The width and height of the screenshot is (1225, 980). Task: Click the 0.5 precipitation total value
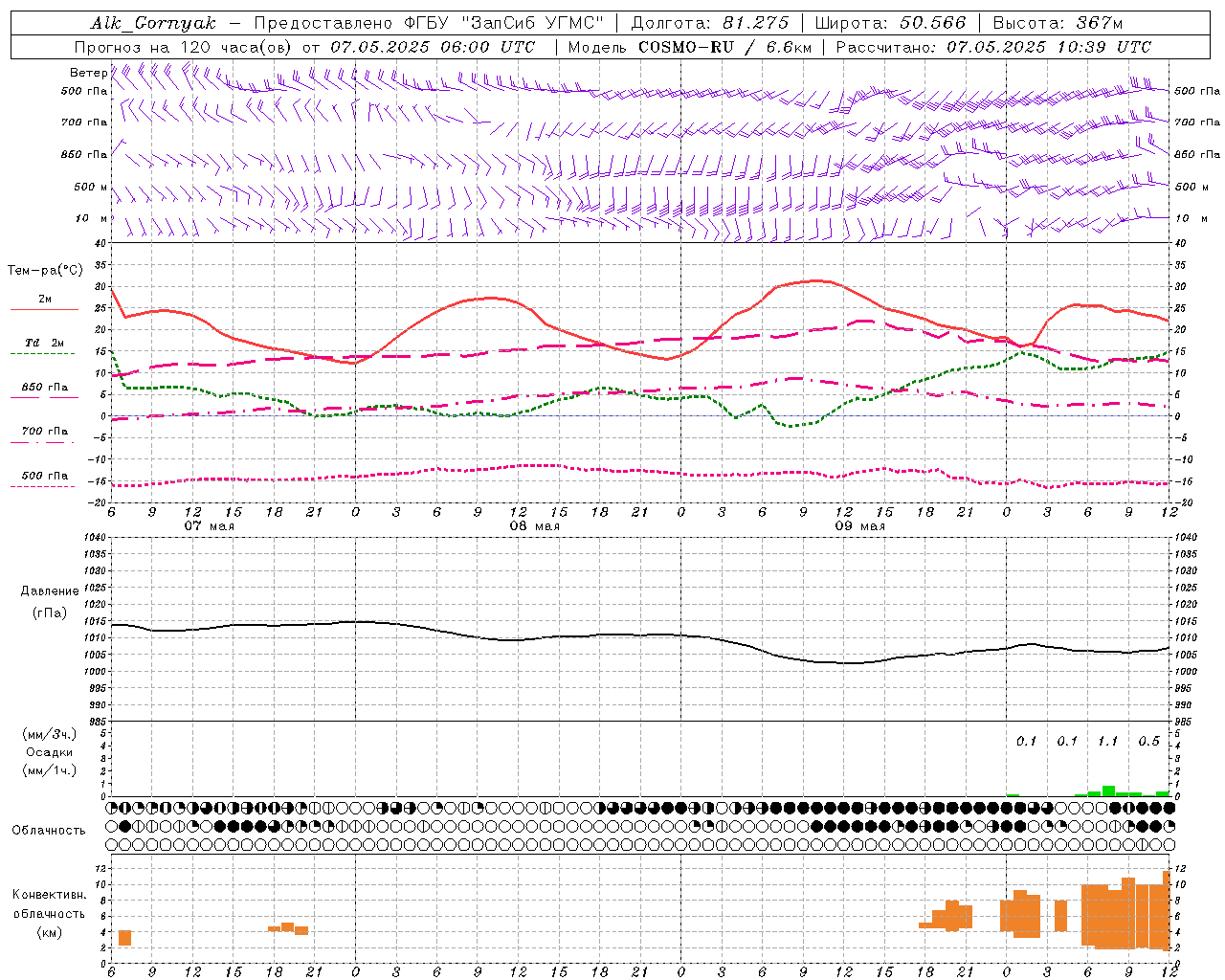(x=1148, y=741)
